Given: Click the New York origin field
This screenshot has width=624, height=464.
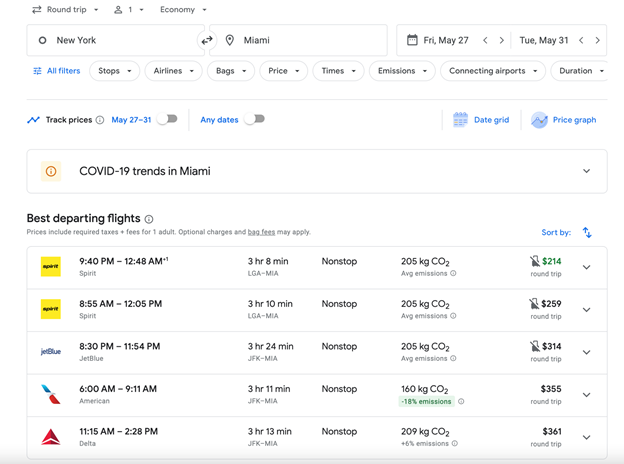Looking at the screenshot, I should (x=115, y=40).
